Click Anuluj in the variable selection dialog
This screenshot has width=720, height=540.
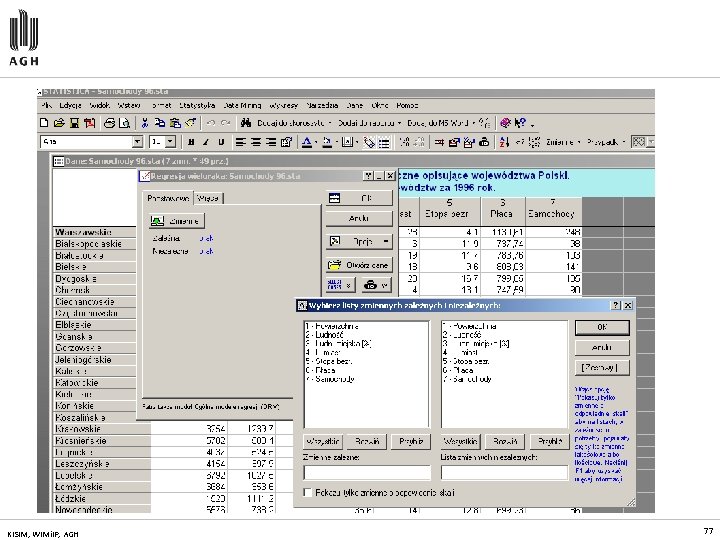click(x=602, y=348)
